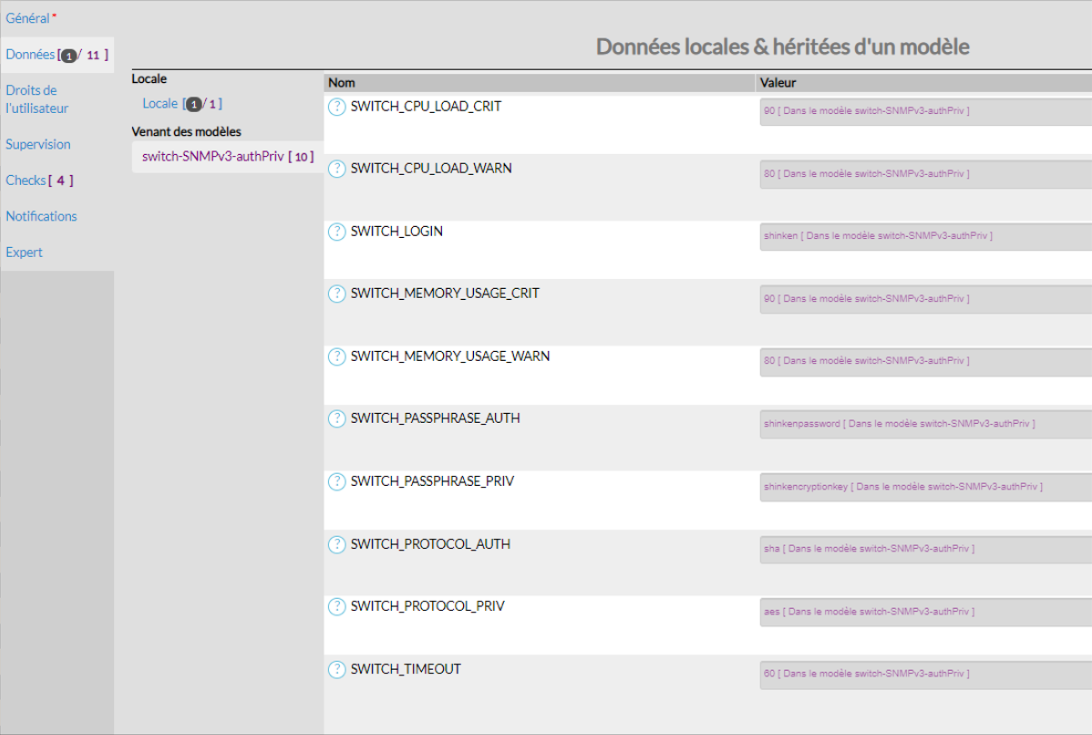Select the Locale data filter
Viewport: 1092px width, 735px height.
click(x=160, y=104)
